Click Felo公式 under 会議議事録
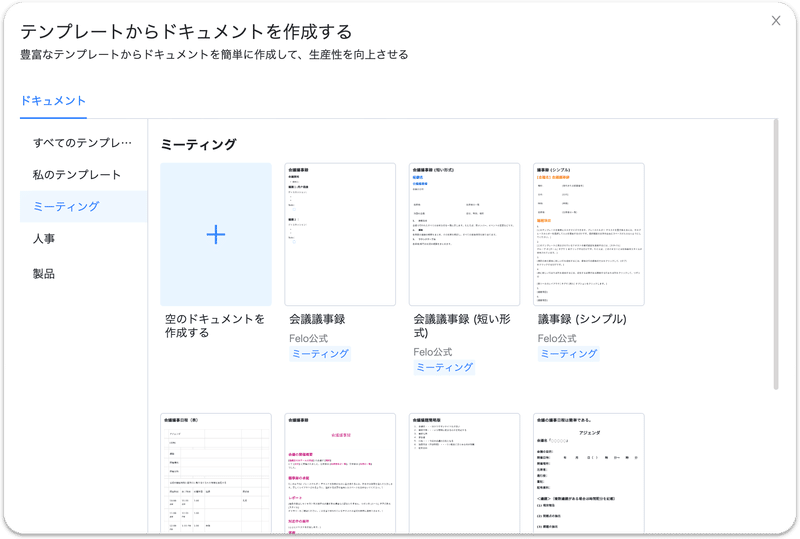800x539 pixels. (308, 338)
